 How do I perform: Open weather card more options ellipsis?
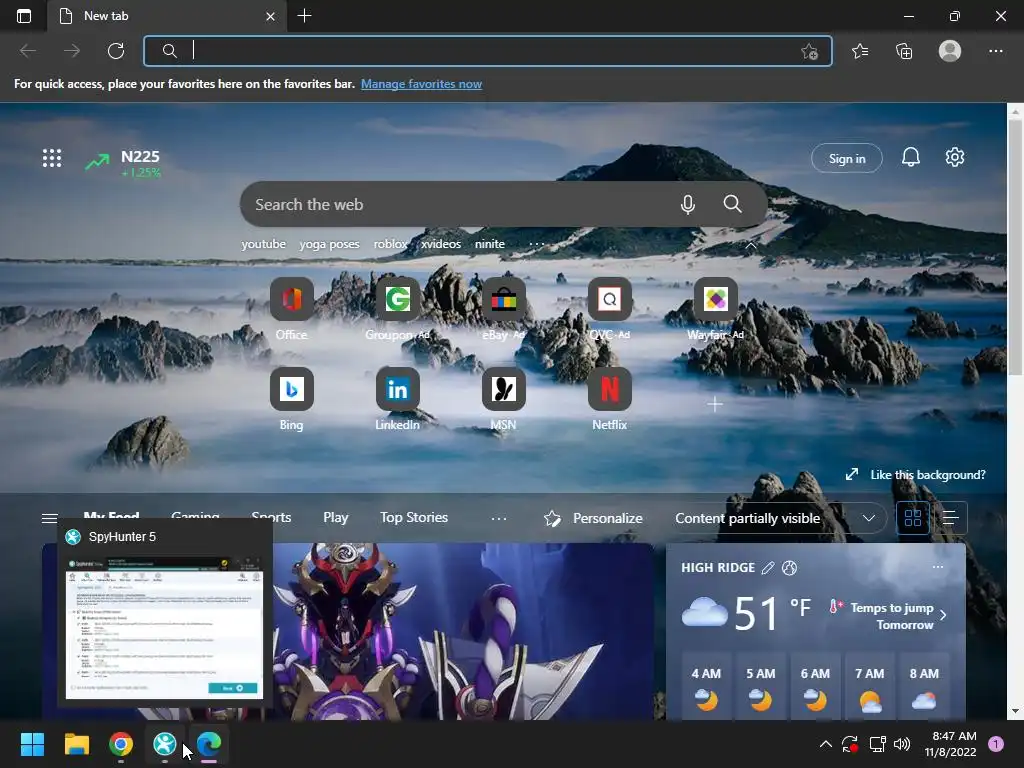pyautogui.click(x=938, y=567)
